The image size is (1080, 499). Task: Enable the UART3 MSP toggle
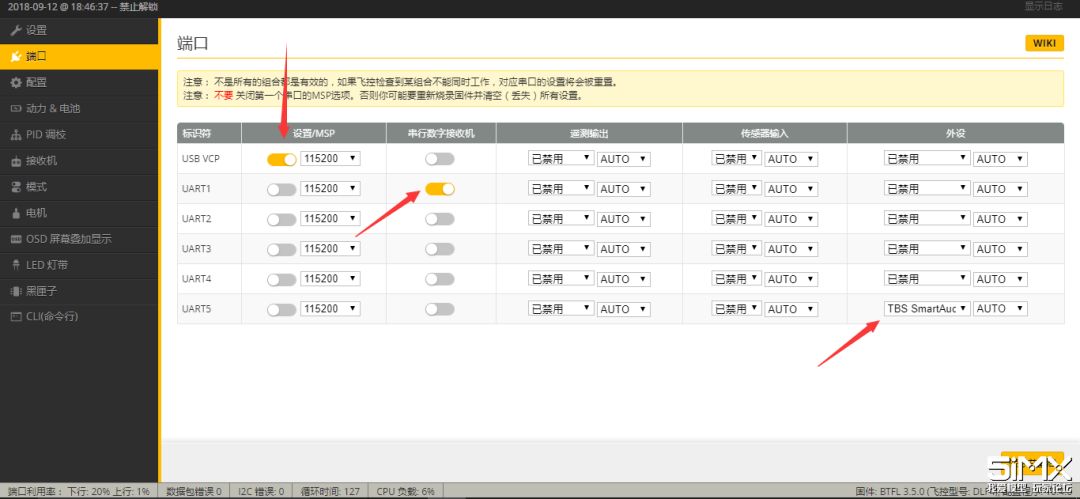coord(281,249)
